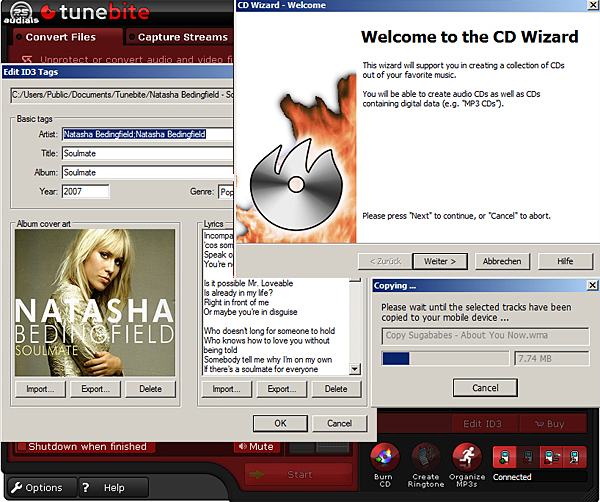The image size is (600, 502).
Task: Close the Copying dialog with X
Action: (592, 285)
